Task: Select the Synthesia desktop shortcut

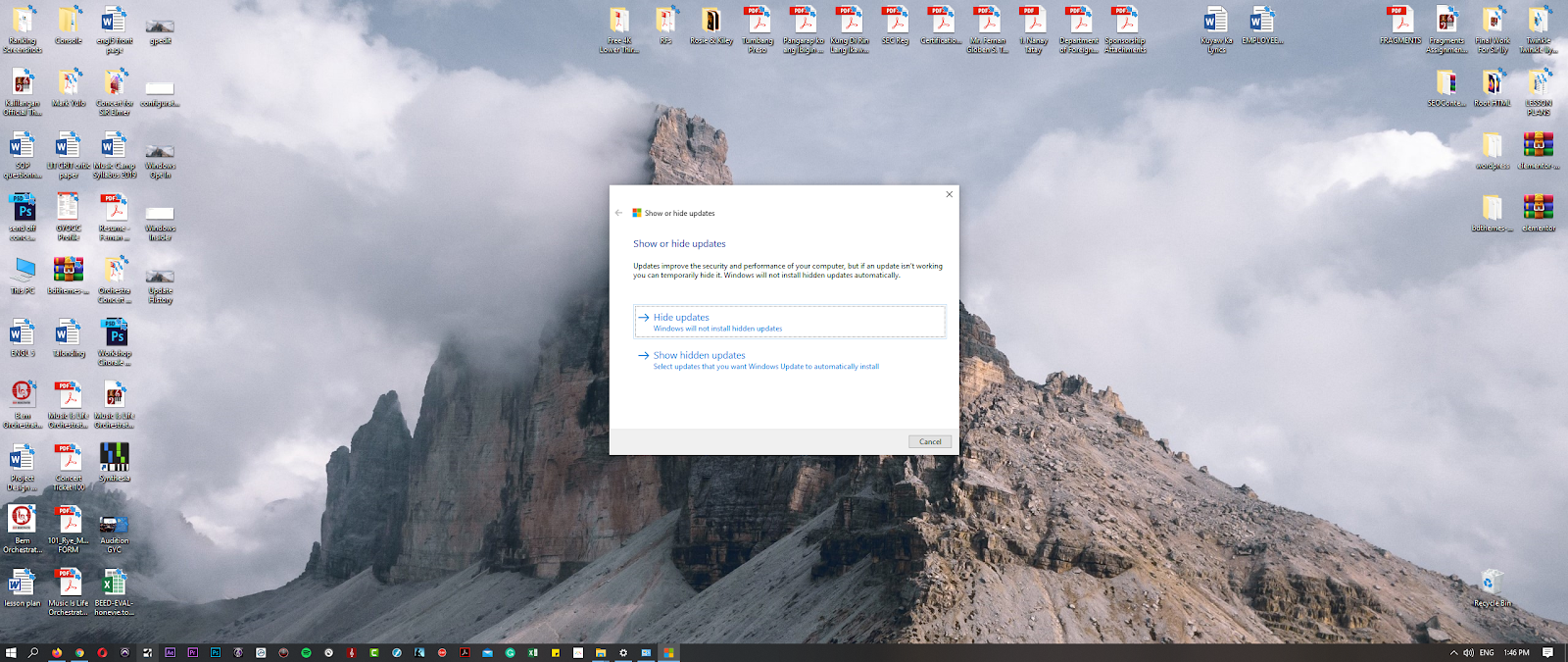Action: click(x=114, y=463)
